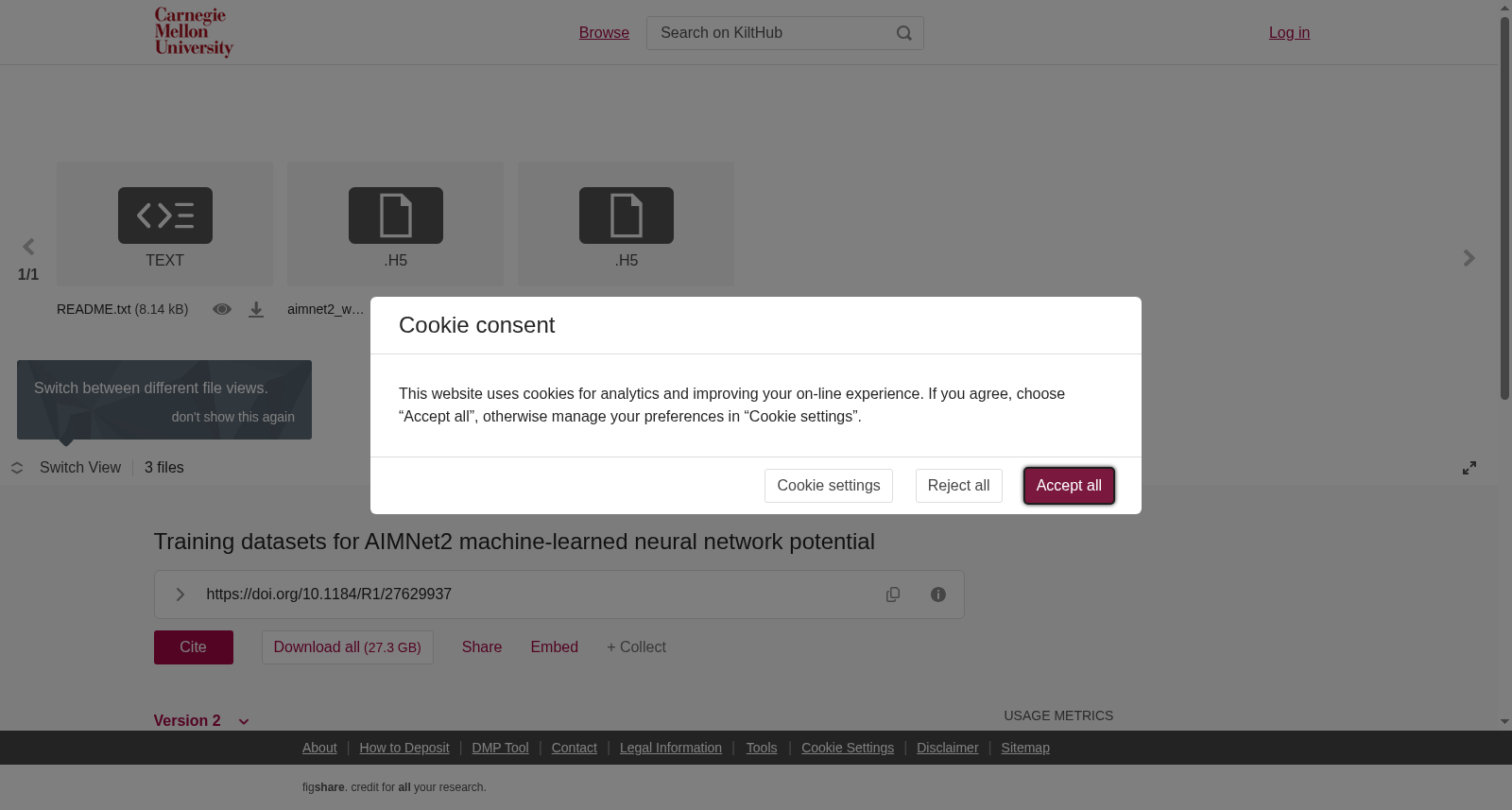Show DOI info icon
The image size is (1512, 810).
pos(938,595)
